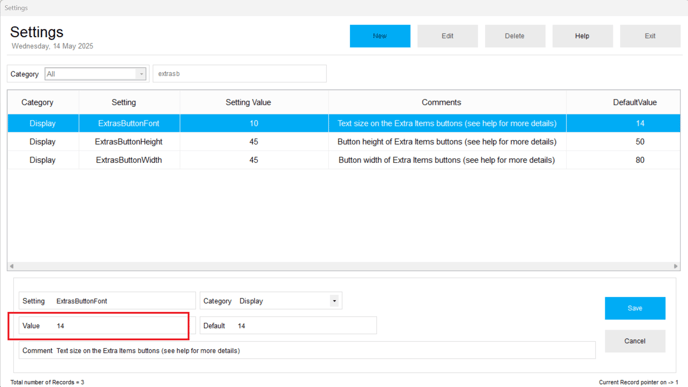Click Display category cell of ExtrasButtonHeight row
Screen dimensions: 688x387
(x=43, y=142)
